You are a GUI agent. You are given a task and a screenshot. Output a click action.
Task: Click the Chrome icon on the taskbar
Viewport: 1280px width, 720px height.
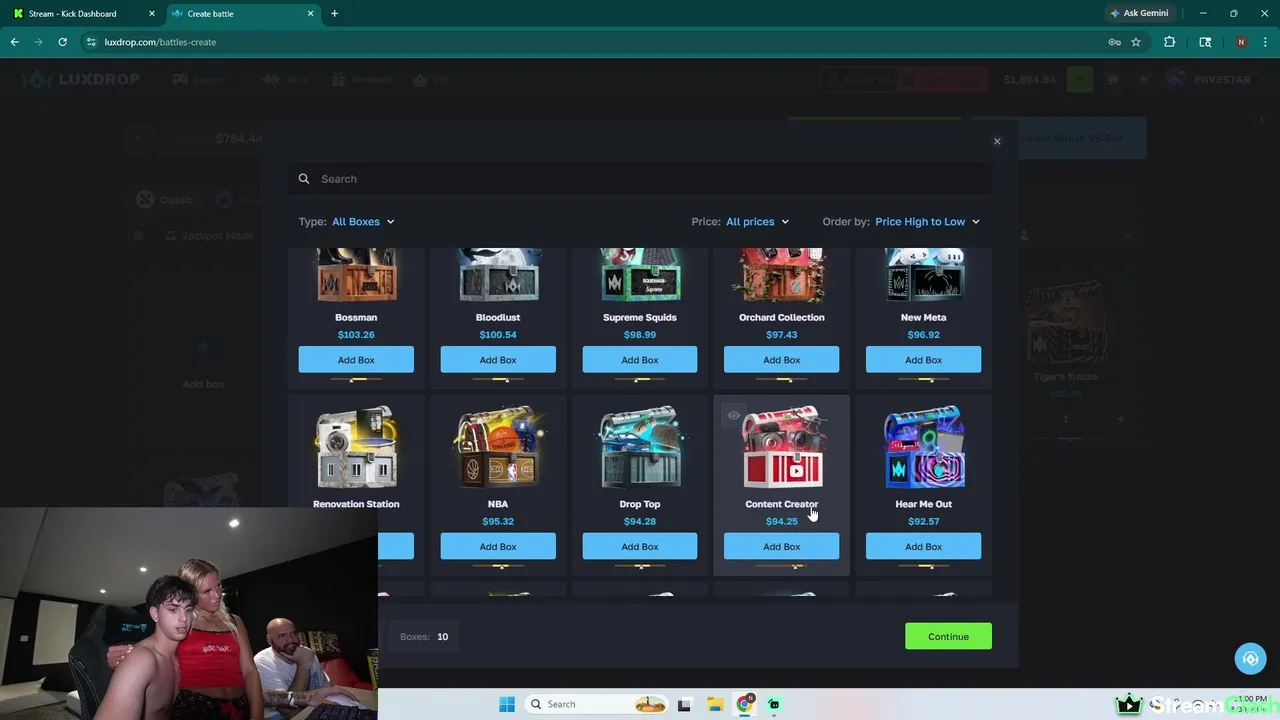[744, 704]
